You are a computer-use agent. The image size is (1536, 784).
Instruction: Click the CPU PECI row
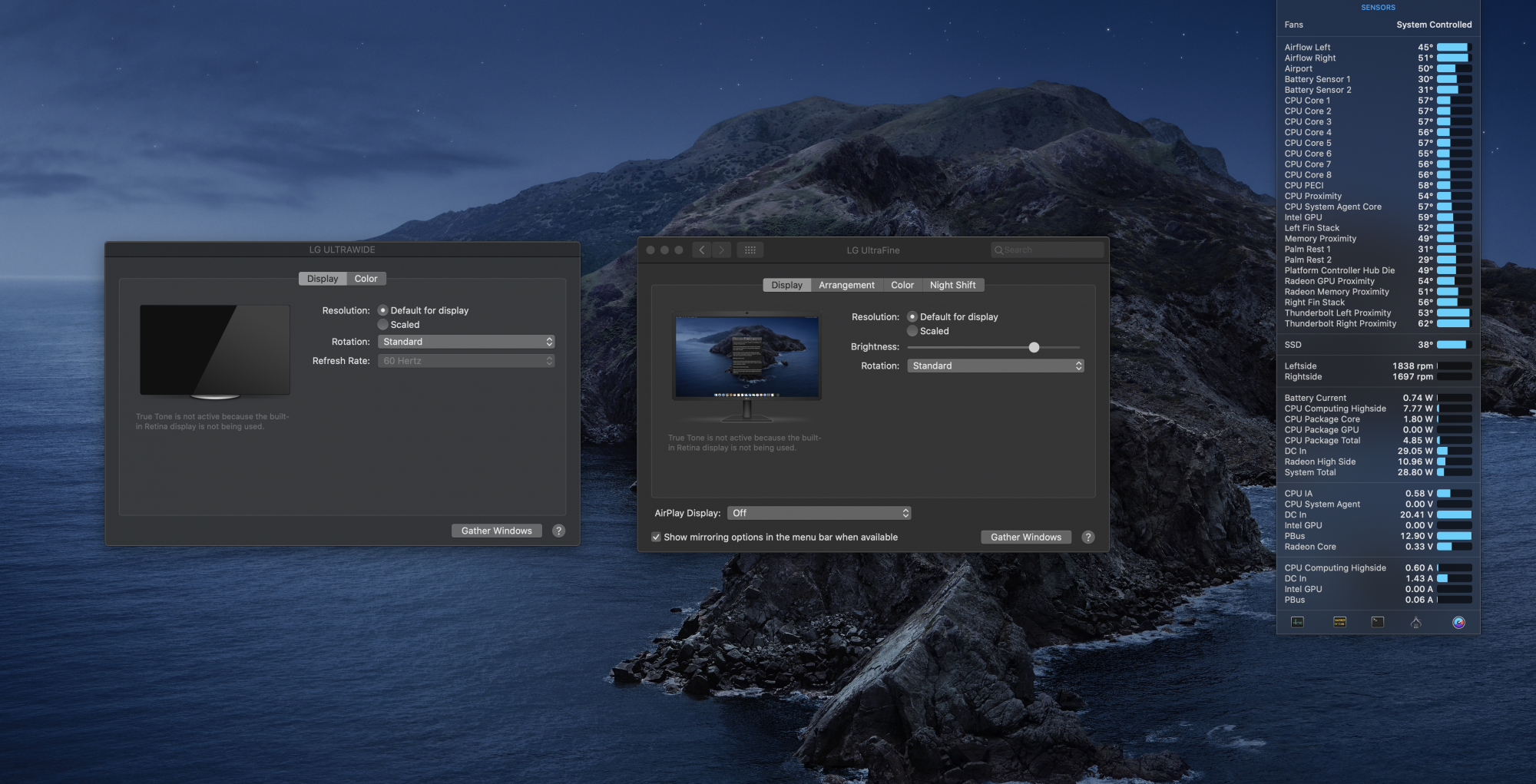coord(1378,185)
